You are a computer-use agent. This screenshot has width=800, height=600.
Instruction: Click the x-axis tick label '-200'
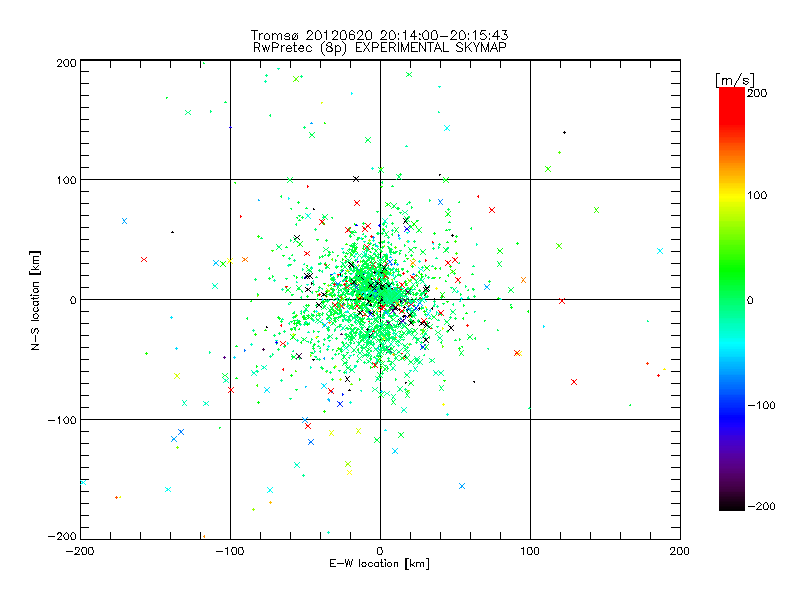click(80, 551)
